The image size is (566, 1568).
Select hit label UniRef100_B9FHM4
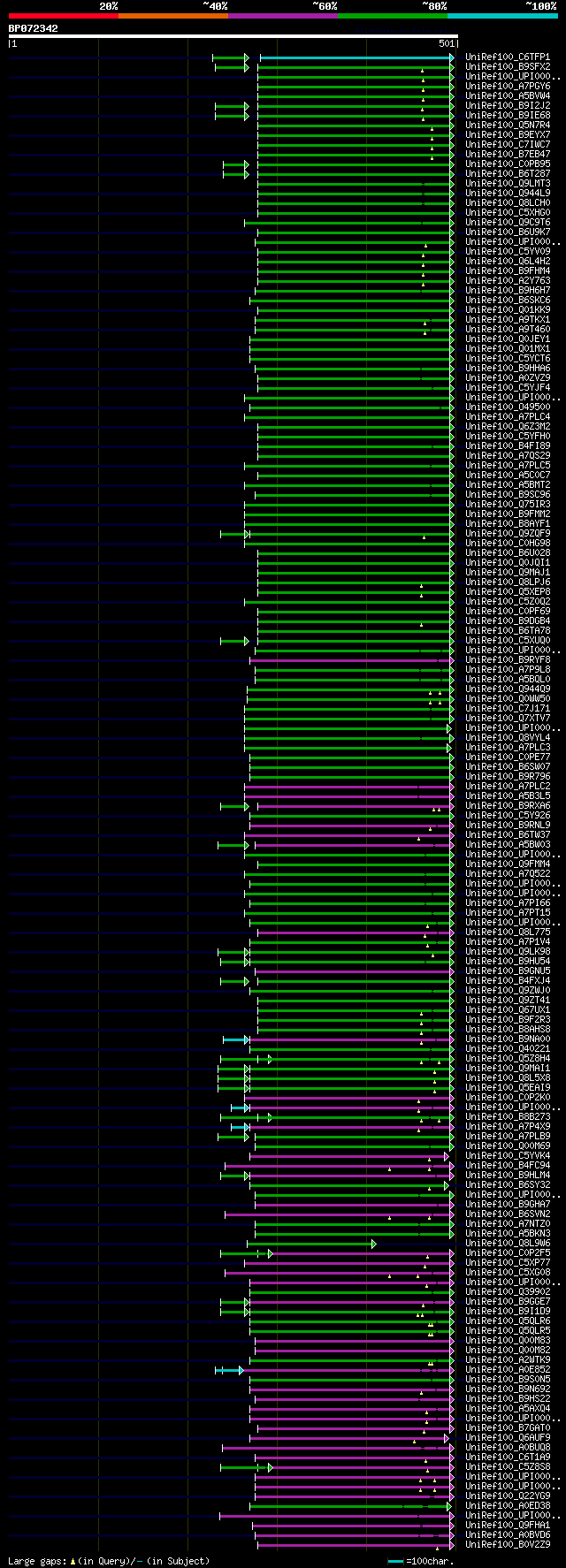pos(508,270)
